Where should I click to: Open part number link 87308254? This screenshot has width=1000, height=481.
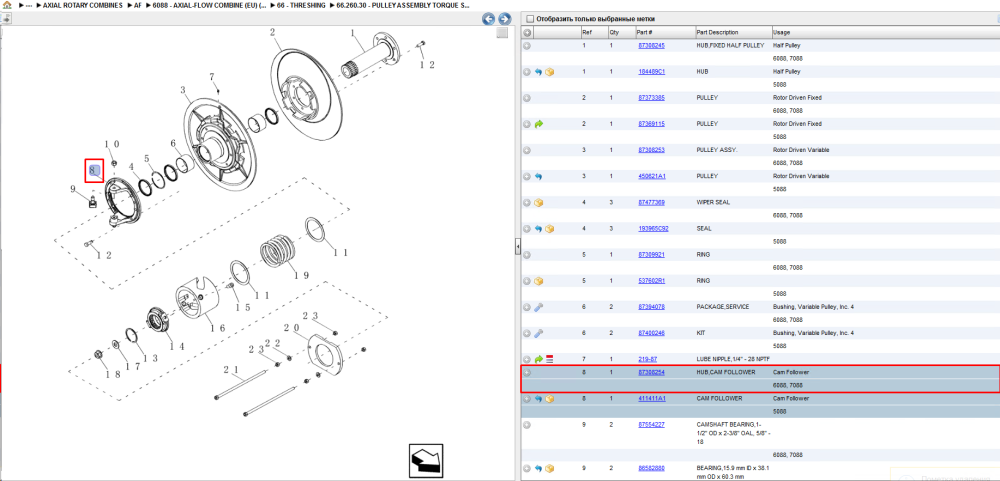coord(651,373)
